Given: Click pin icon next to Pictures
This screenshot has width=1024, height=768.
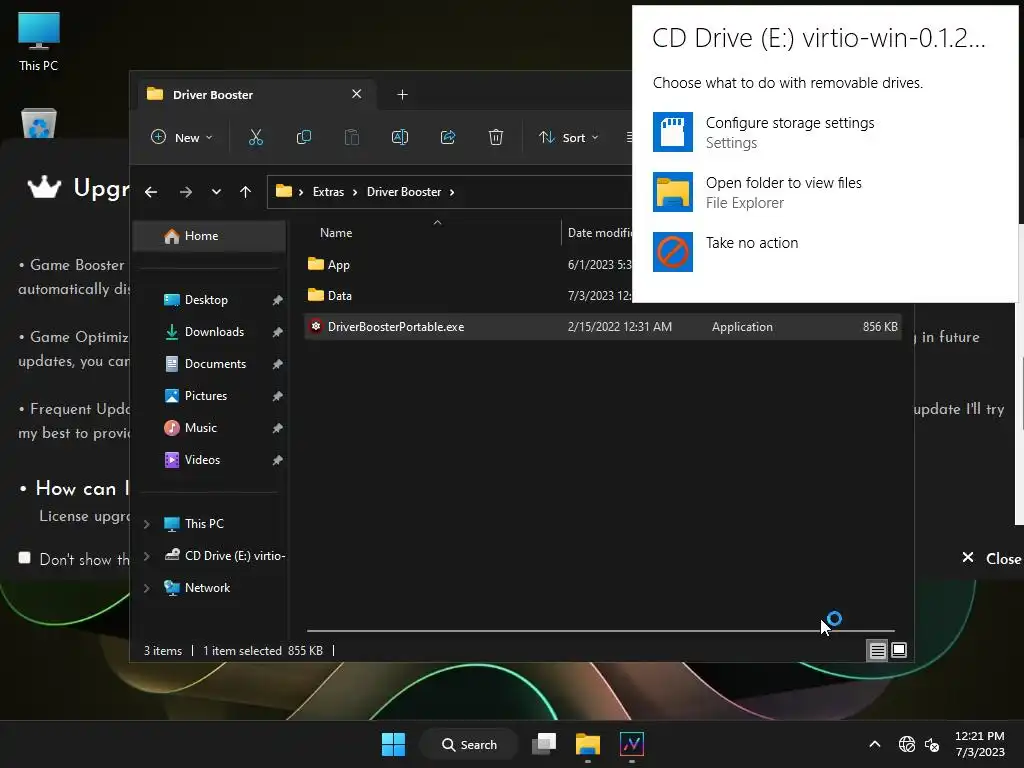Looking at the screenshot, I should point(278,396).
